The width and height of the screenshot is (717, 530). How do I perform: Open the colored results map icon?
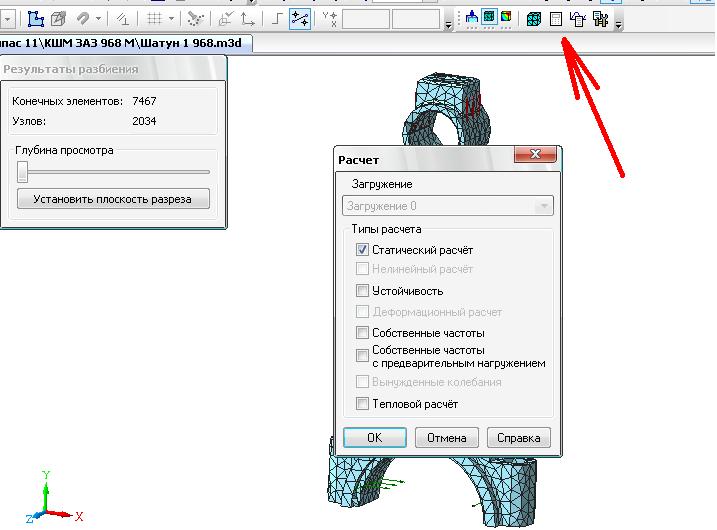coord(506,18)
